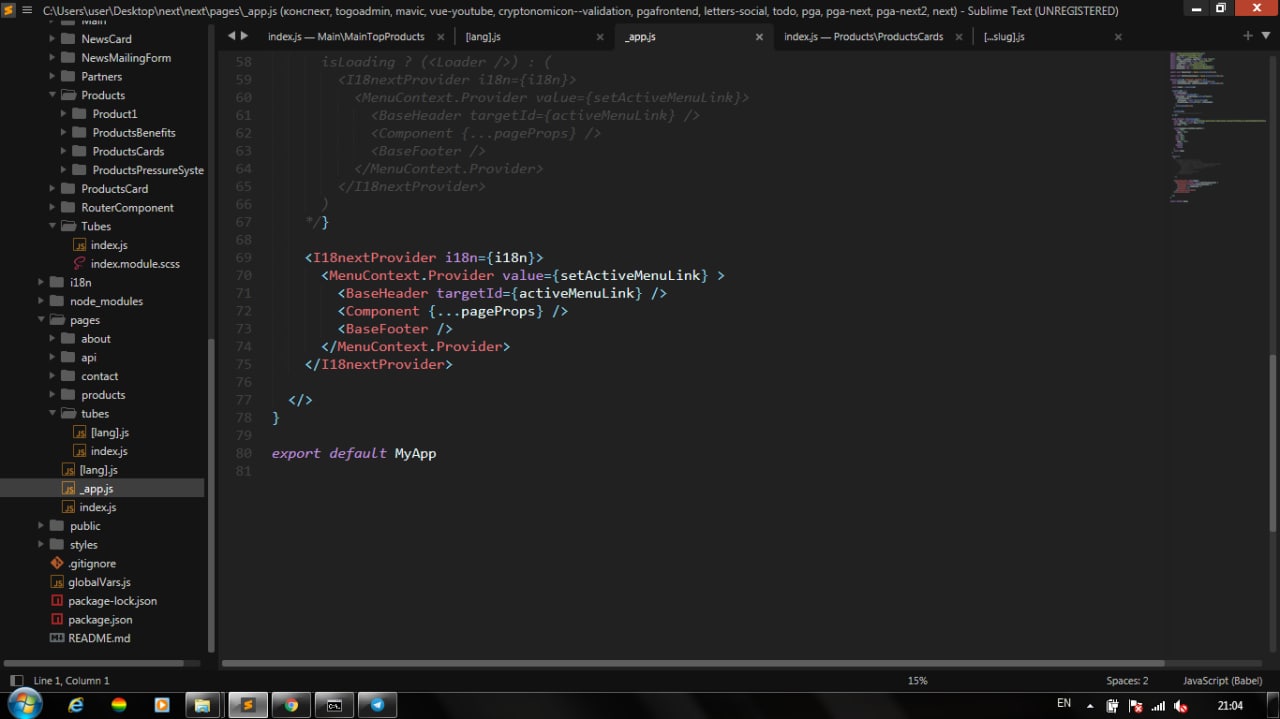
Task: Expand the contact folder under pages
Action: click(53, 376)
